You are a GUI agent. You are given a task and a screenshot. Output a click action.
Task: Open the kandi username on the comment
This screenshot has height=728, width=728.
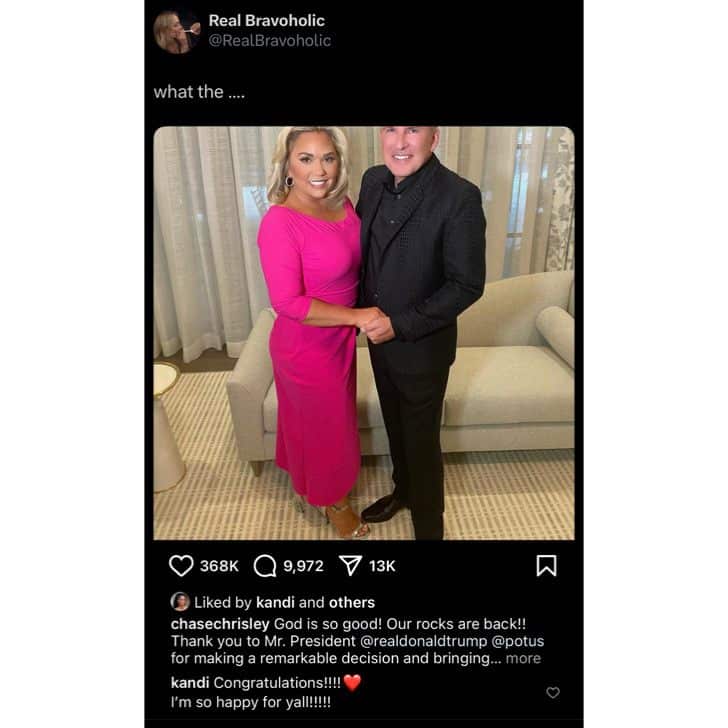coord(190,683)
